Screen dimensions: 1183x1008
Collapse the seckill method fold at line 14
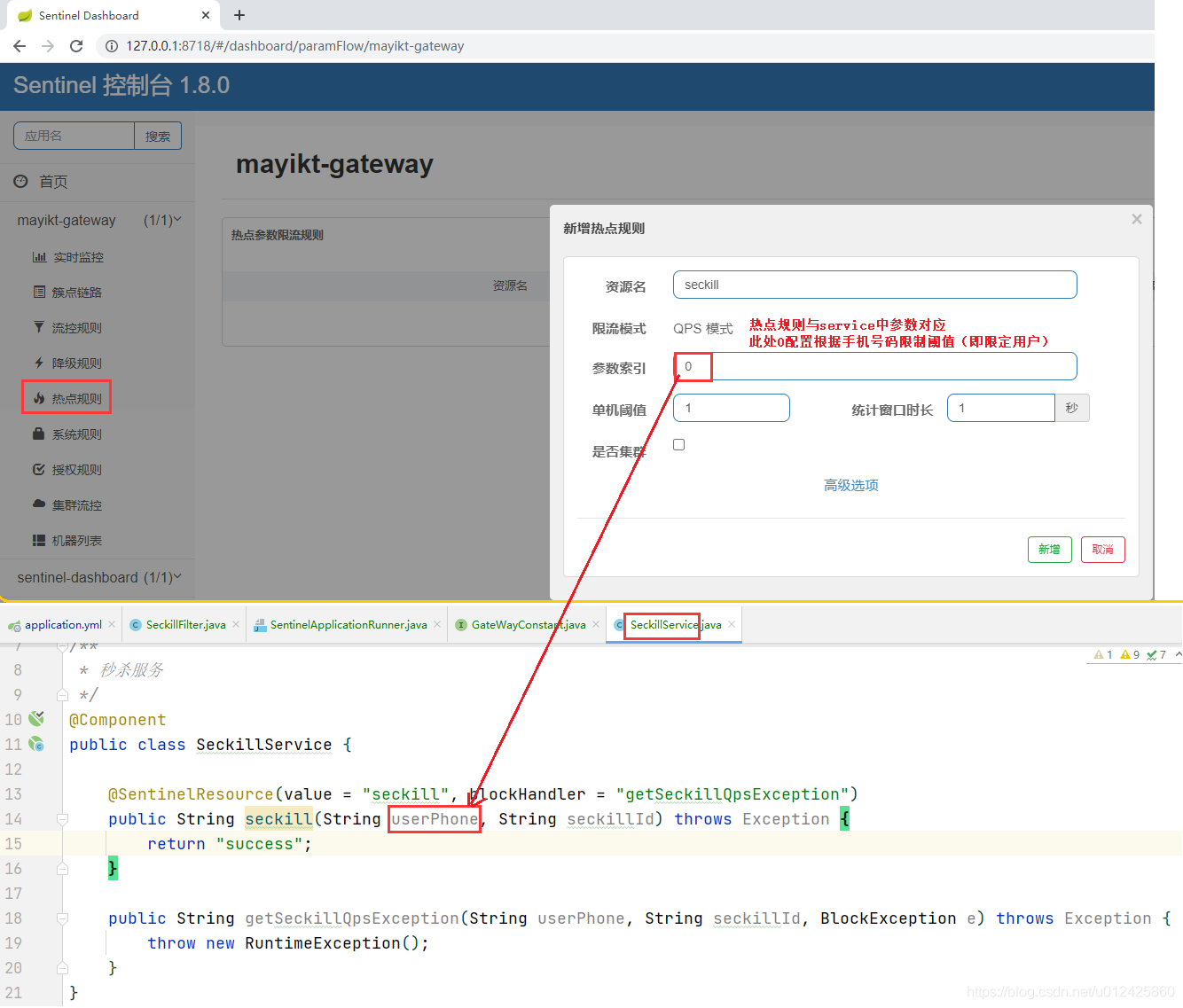click(x=62, y=819)
